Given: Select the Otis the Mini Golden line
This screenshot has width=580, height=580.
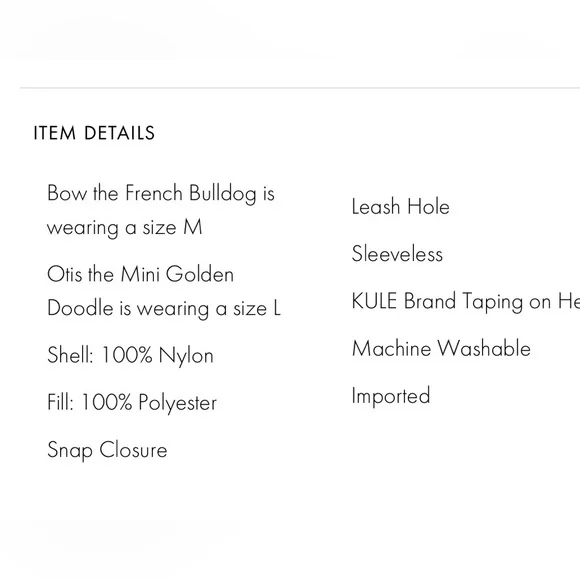Looking at the screenshot, I should (x=141, y=274).
